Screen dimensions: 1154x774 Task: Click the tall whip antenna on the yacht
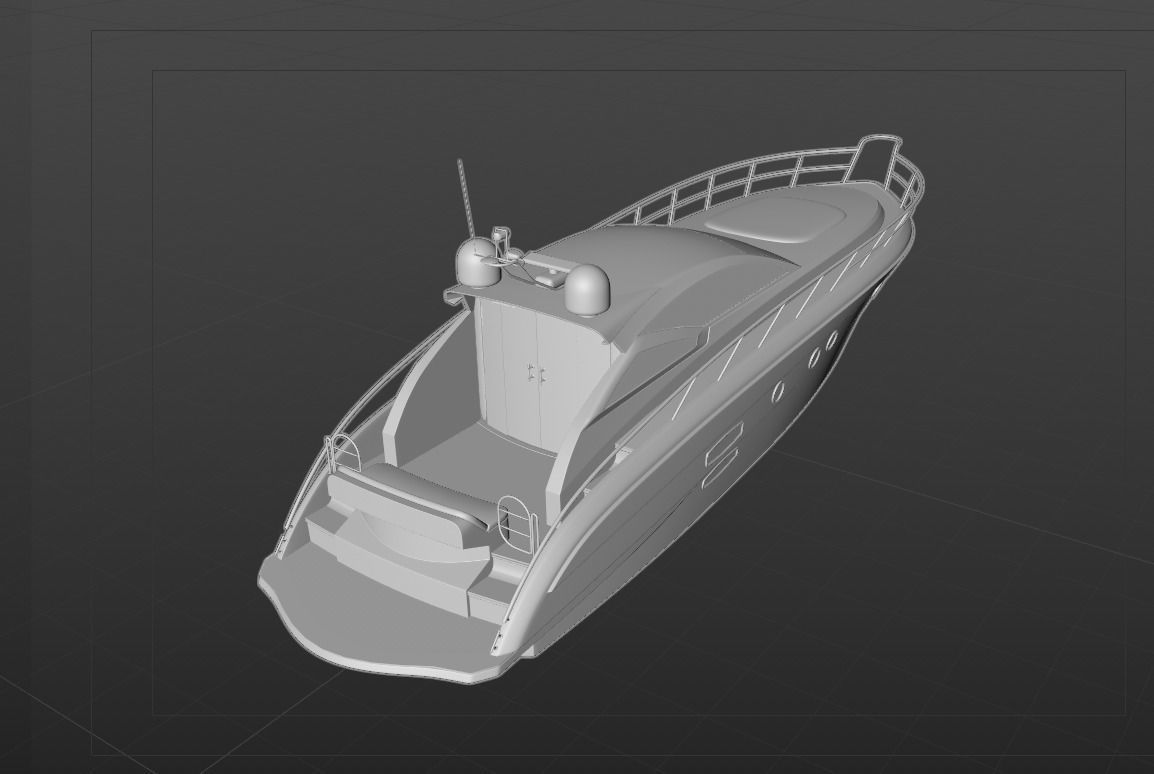(x=465, y=199)
